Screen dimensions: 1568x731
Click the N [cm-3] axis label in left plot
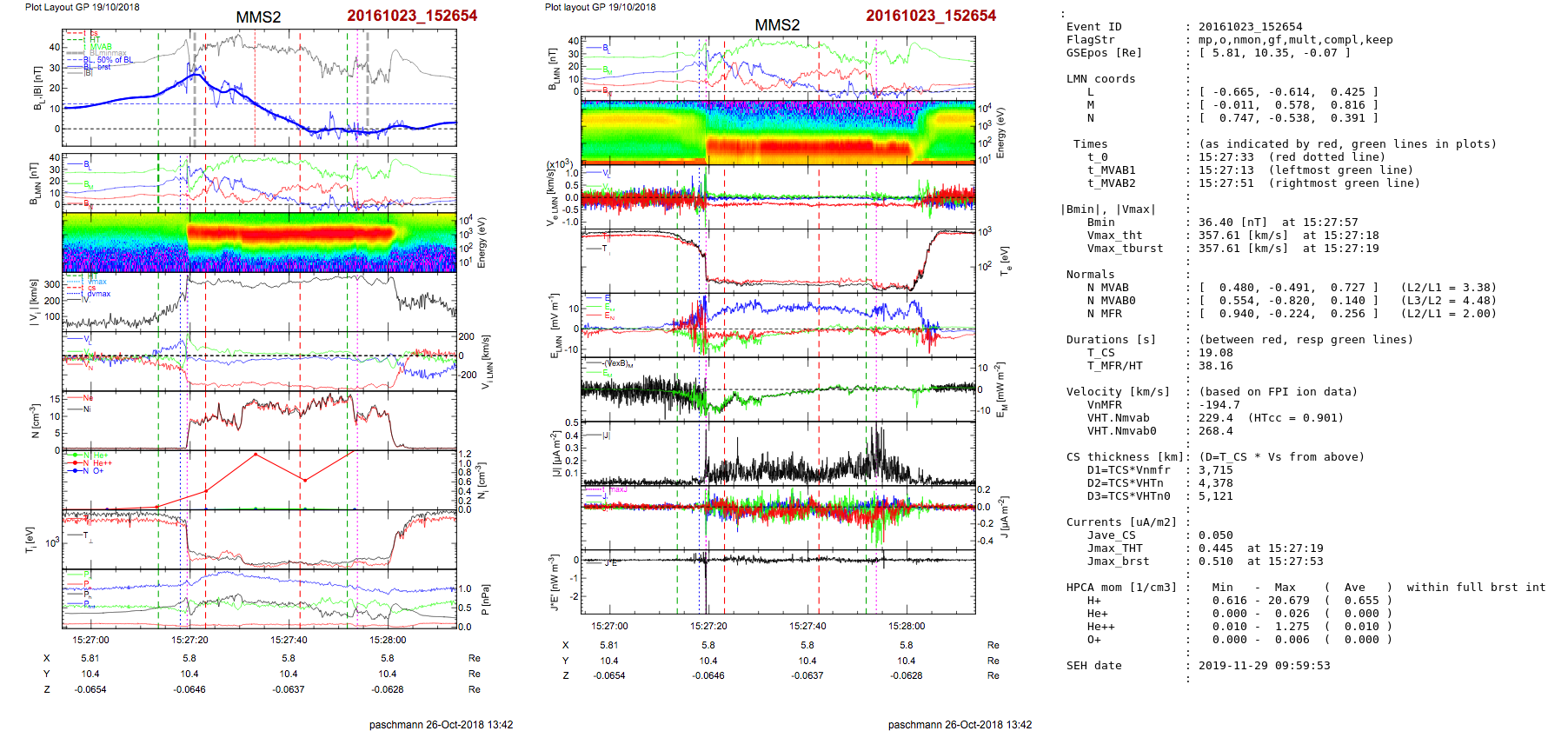36,421
